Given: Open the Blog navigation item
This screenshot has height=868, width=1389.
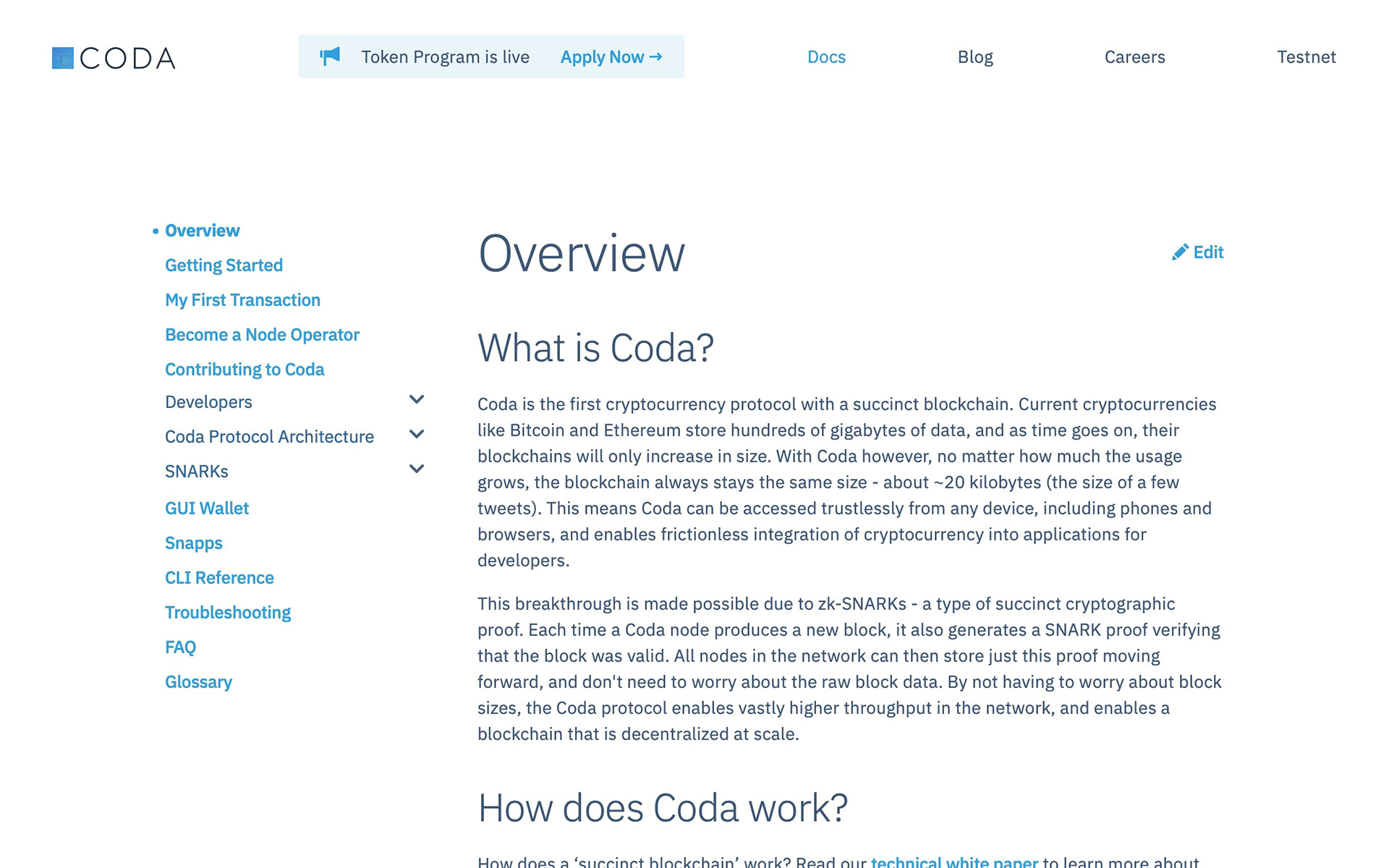Looking at the screenshot, I should tap(974, 57).
